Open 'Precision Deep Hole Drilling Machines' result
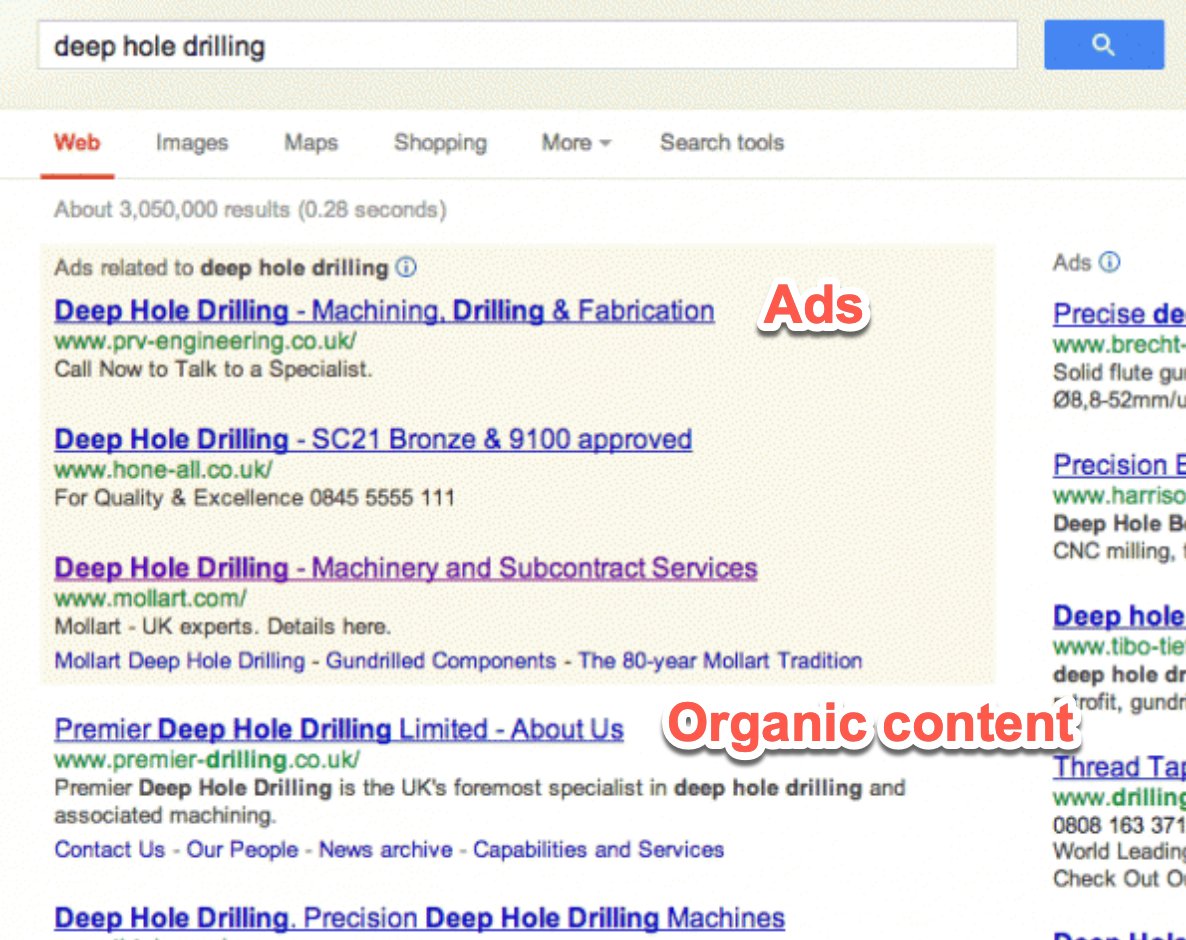The height and width of the screenshot is (940, 1186). pyautogui.click(x=420, y=917)
